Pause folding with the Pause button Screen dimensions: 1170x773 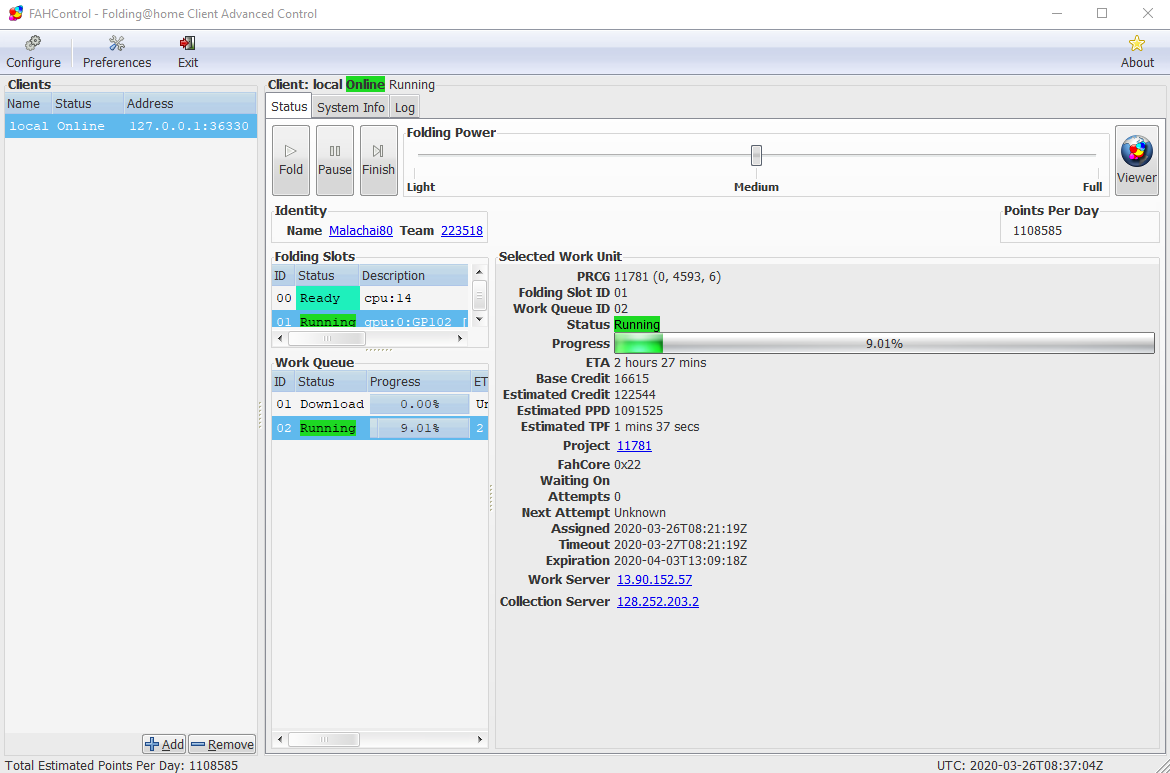click(x=335, y=160)
